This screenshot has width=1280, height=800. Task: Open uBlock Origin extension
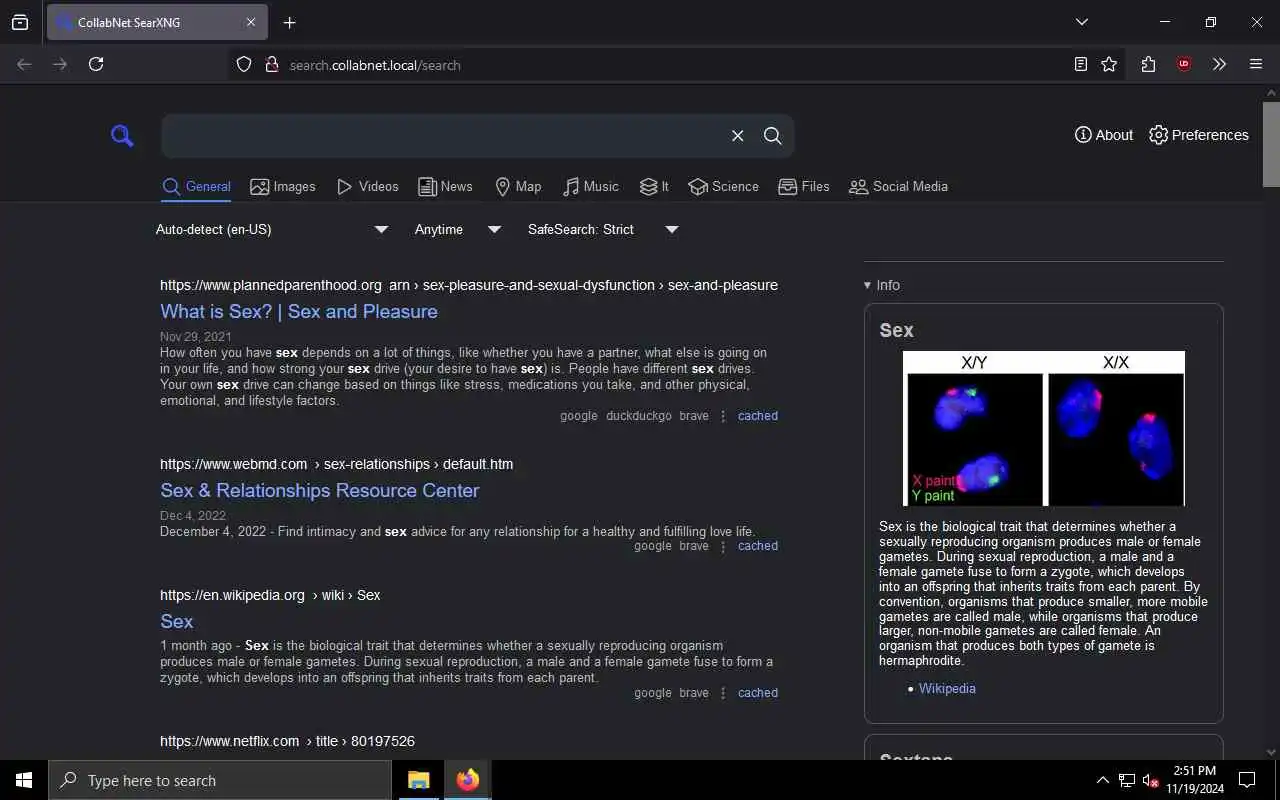(1184, 64)
